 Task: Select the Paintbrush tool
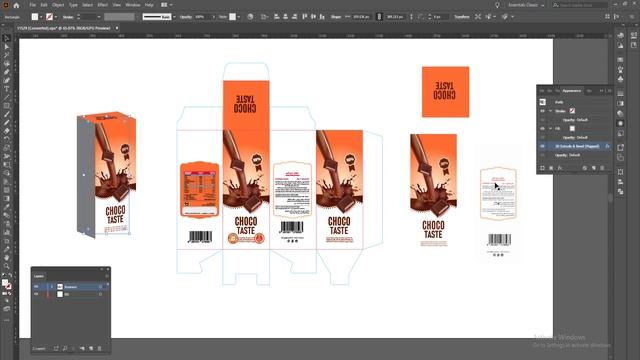point(7,114)
